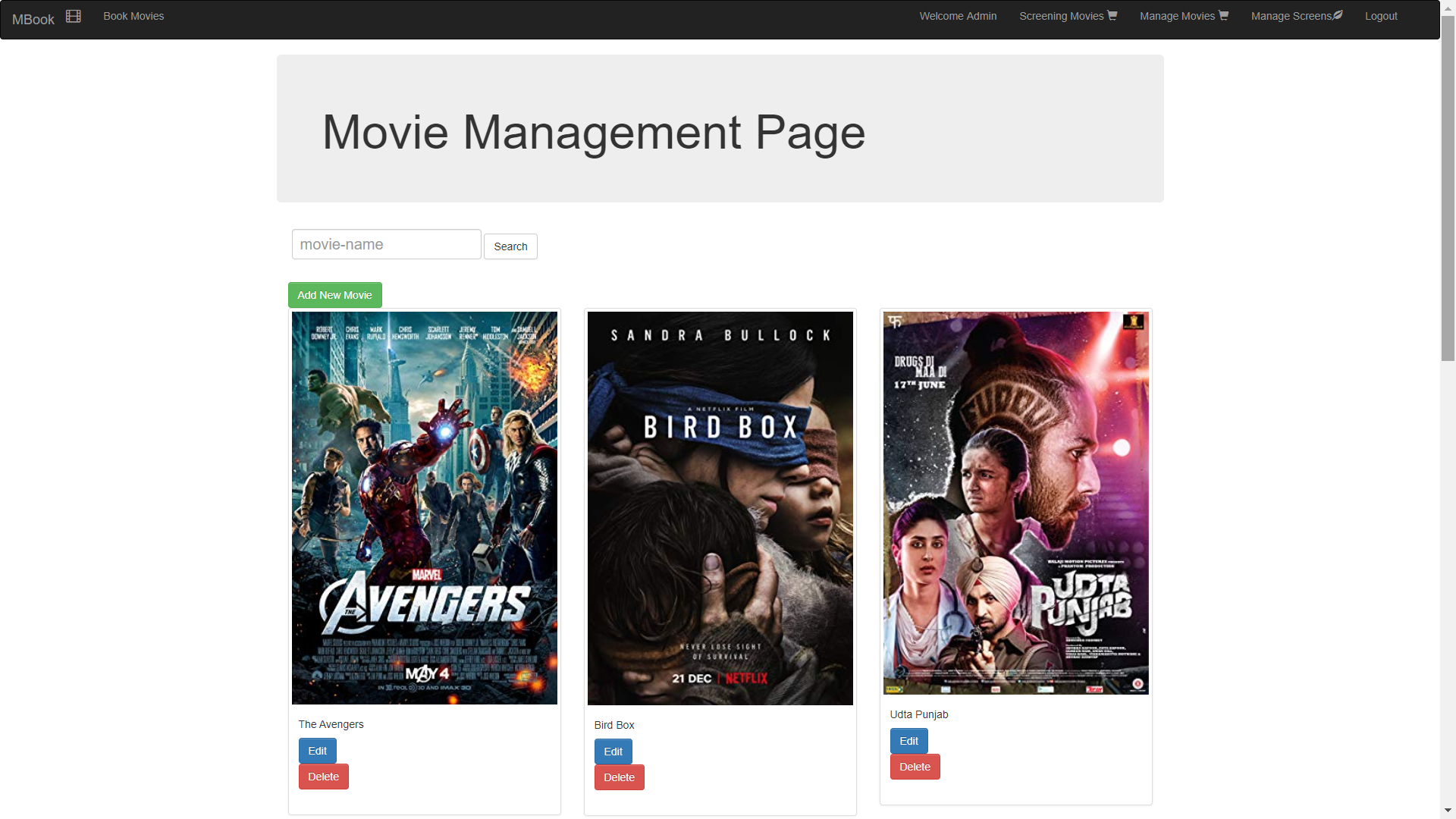Screen dimensions: 1456x819
Task: Click the leaf icon next to Manage Screens
Action: 1338,15
